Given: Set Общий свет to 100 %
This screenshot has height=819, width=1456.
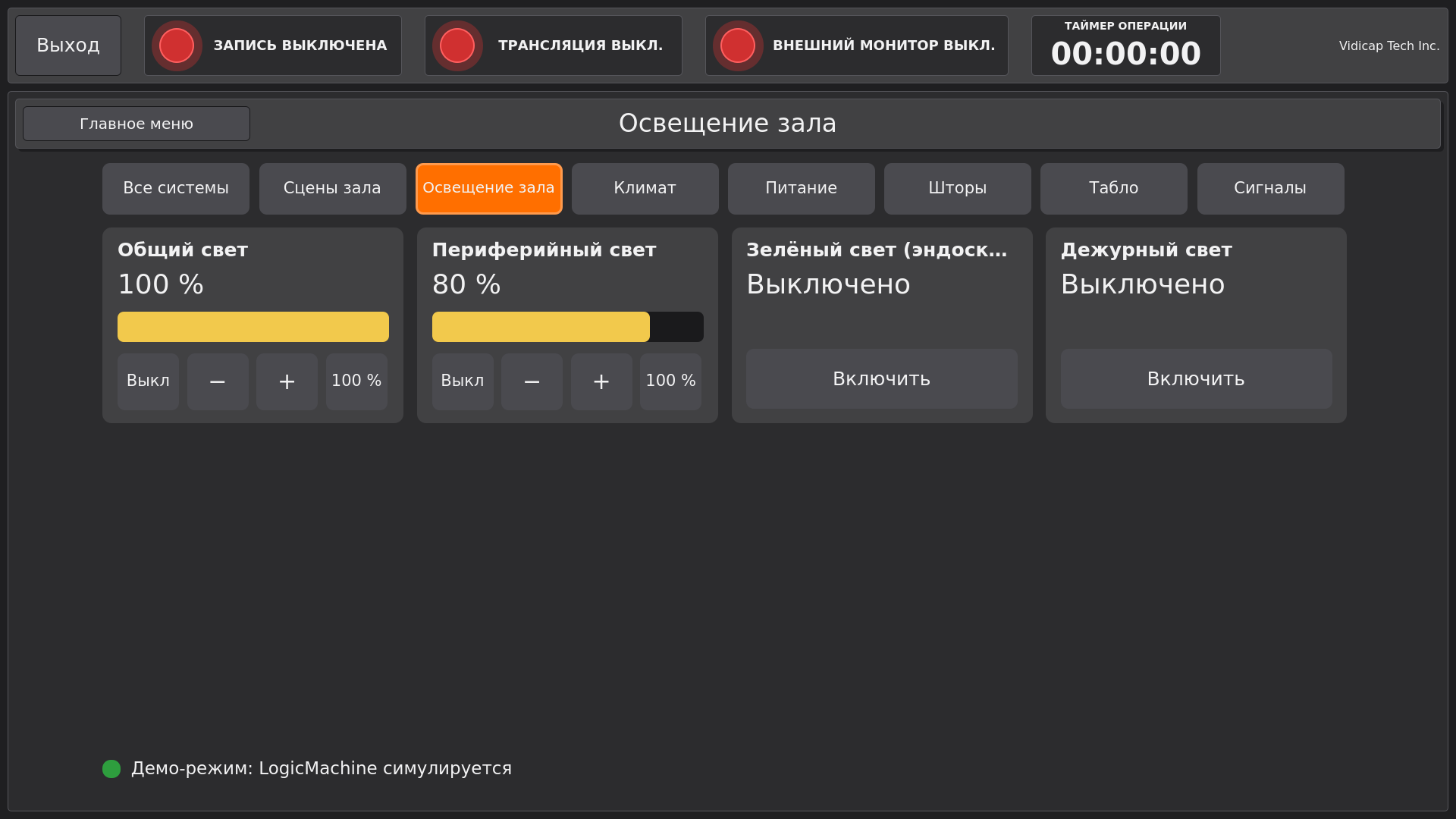Looking at the screenshot, I should (x=356, y=381).
